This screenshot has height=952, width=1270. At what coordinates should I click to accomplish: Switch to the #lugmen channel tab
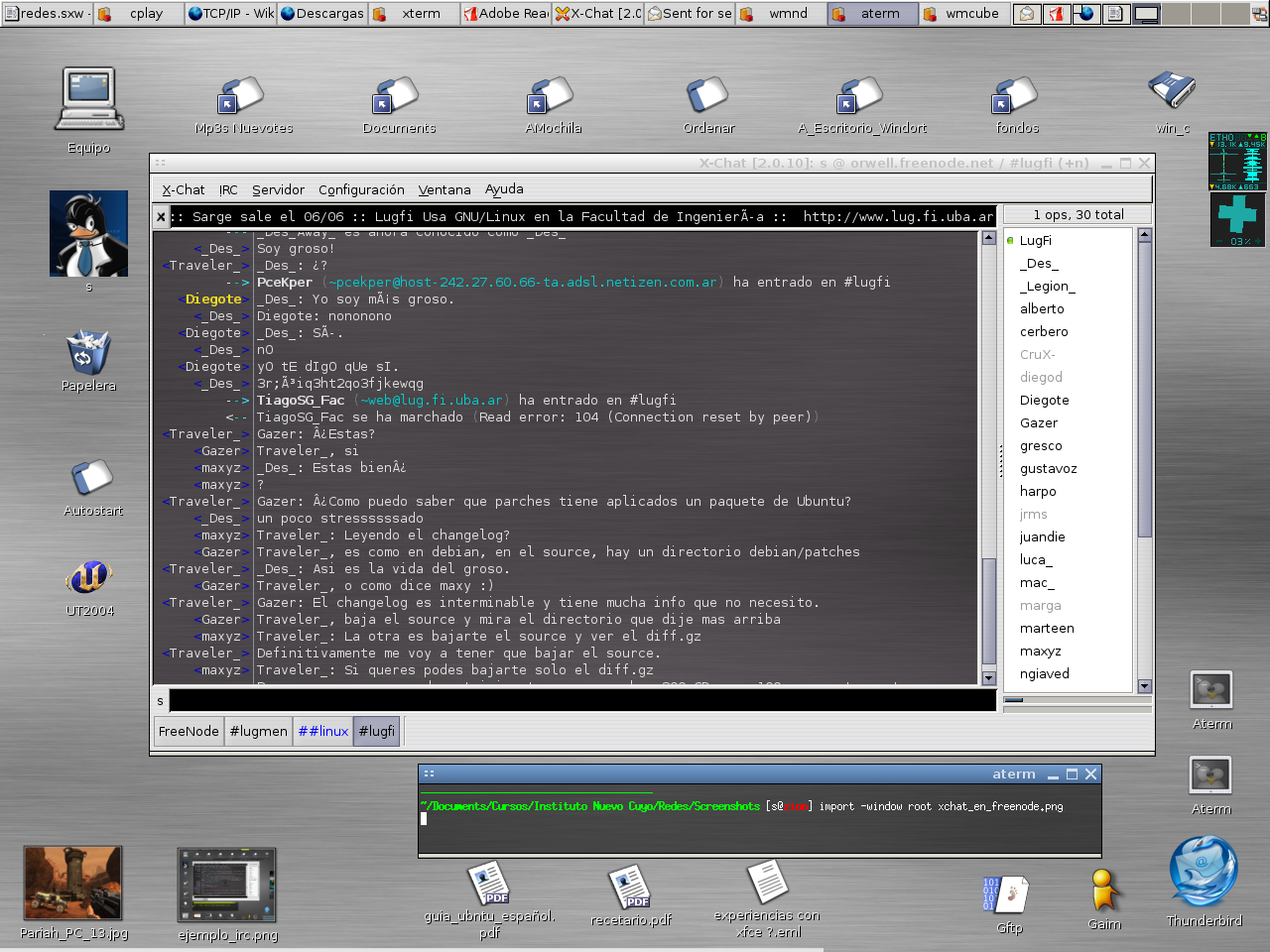(x=258, y=731)
